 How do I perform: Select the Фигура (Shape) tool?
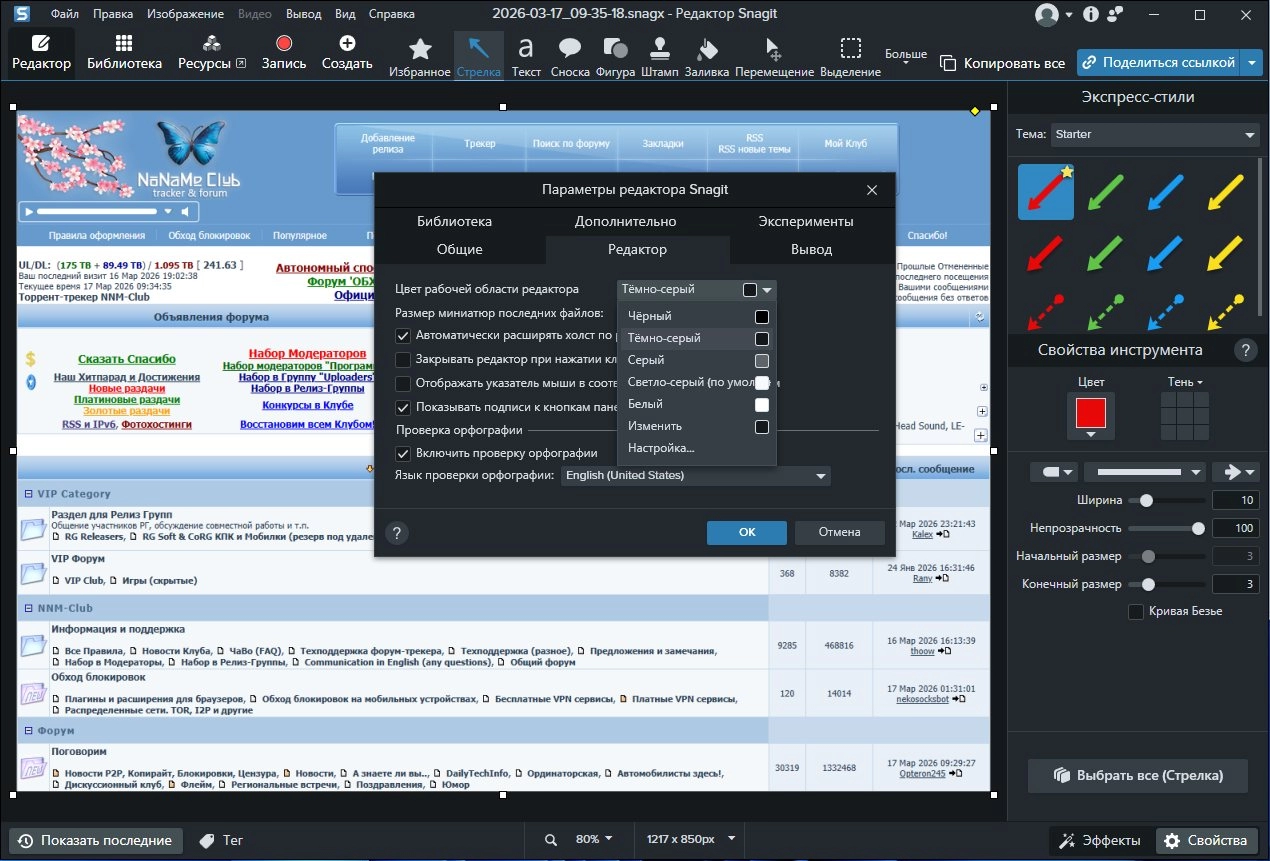(x=616, y=56)
